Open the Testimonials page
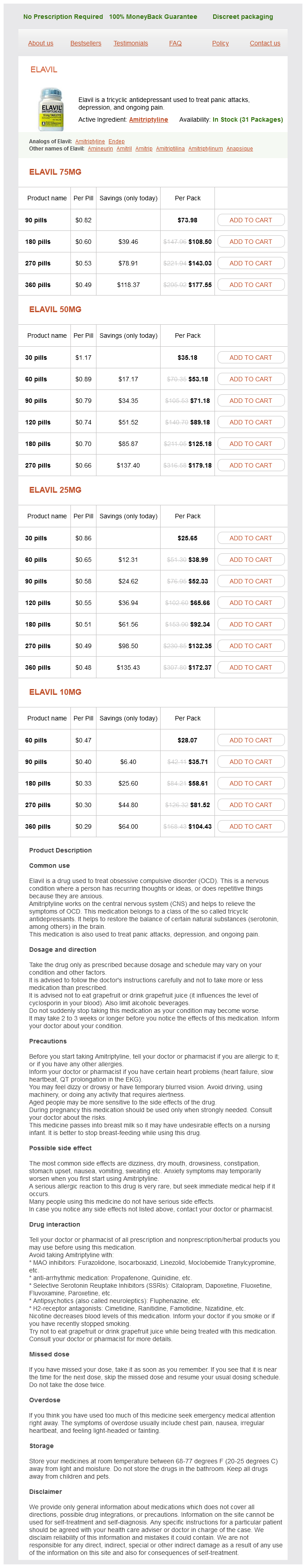The height and width of the screenshot is (1568, 306). pyautogui.click(x=131, y=43)
